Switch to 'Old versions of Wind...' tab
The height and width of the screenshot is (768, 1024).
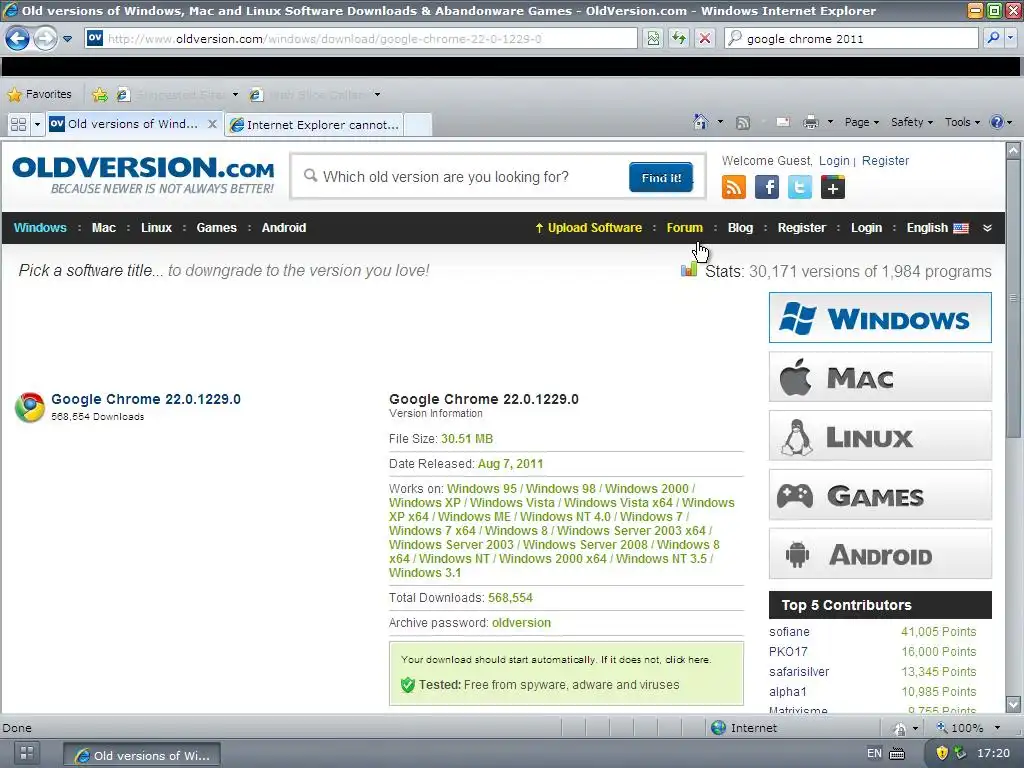pos(131,124)
